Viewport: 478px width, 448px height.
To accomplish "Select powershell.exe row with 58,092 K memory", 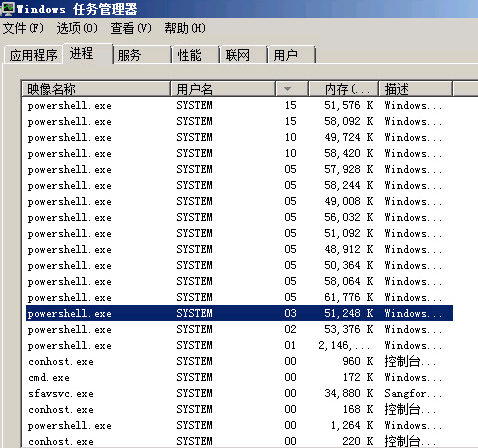I will point(239,121).
